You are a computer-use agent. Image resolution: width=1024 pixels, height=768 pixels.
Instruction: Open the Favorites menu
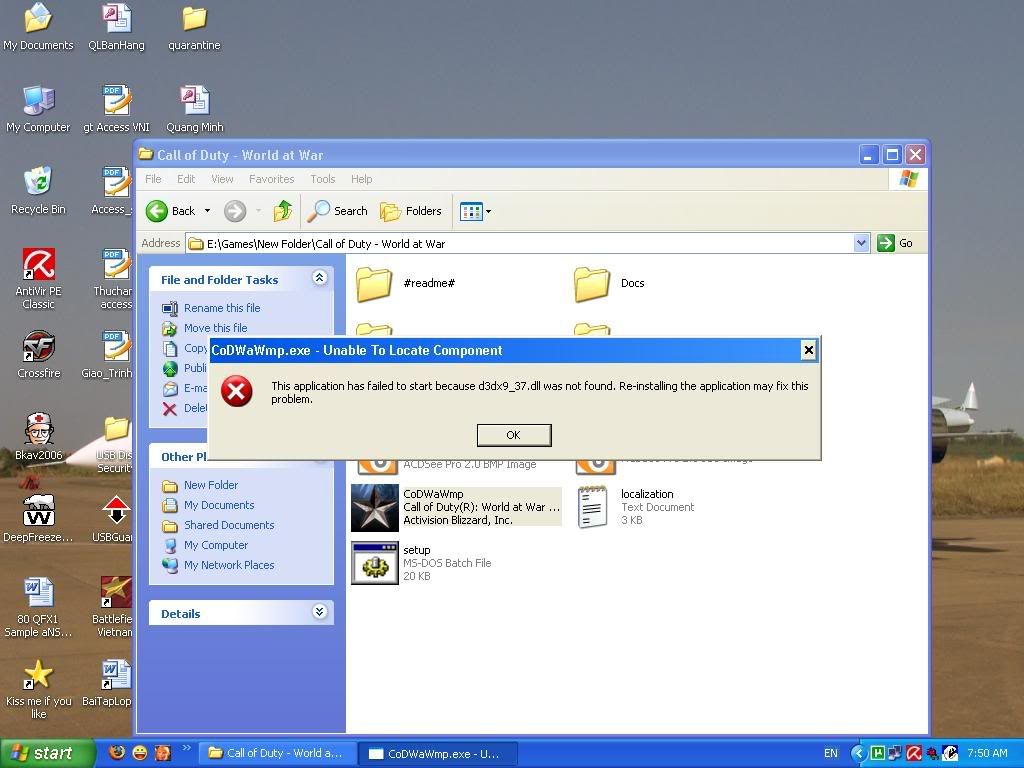[272, 179]
